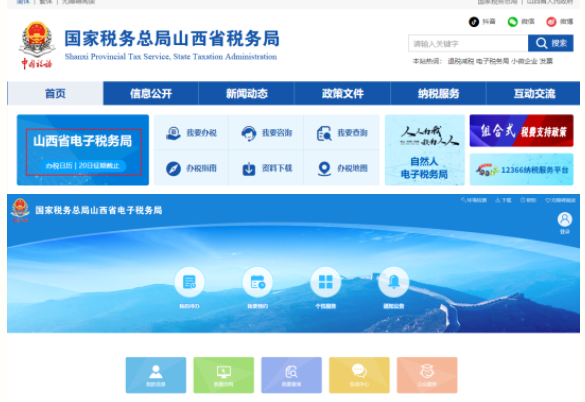Select the 办税地图 map pin icon
585x402 pixels.
324,169
